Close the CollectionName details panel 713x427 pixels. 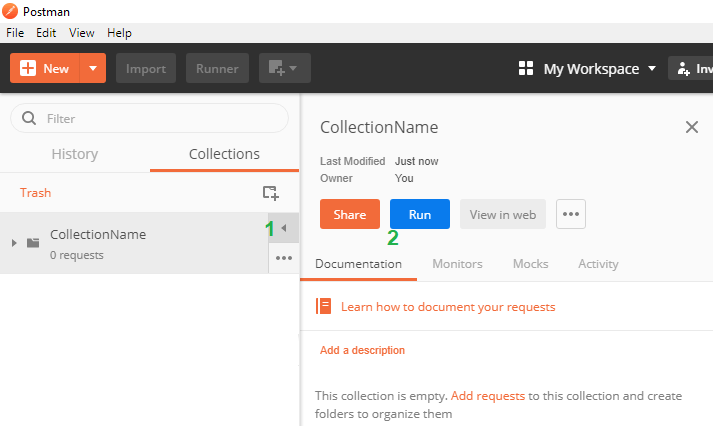691,127
